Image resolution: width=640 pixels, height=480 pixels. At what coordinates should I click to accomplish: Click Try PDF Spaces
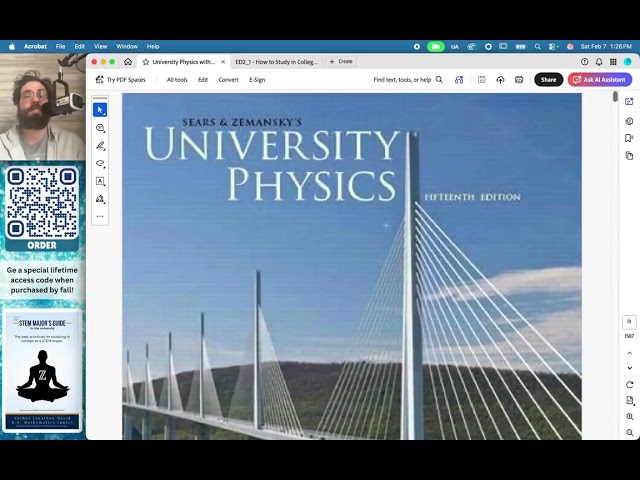click(x=120, y=80)
